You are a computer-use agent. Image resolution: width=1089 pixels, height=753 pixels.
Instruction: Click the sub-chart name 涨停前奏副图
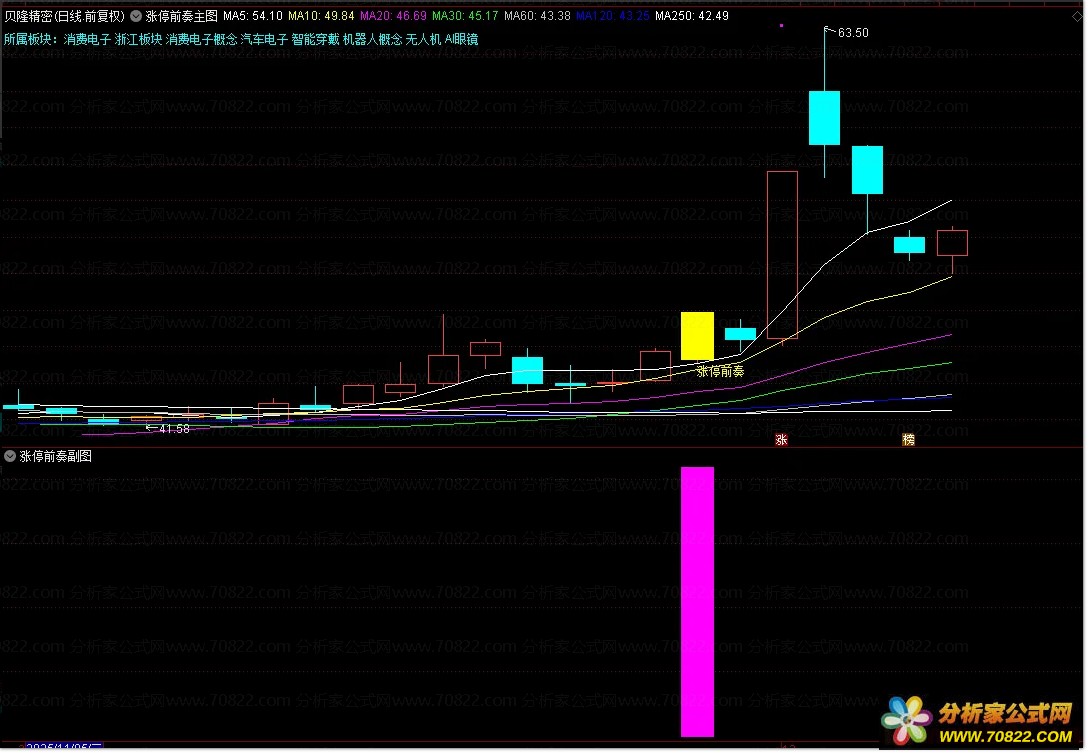[56, 456]
